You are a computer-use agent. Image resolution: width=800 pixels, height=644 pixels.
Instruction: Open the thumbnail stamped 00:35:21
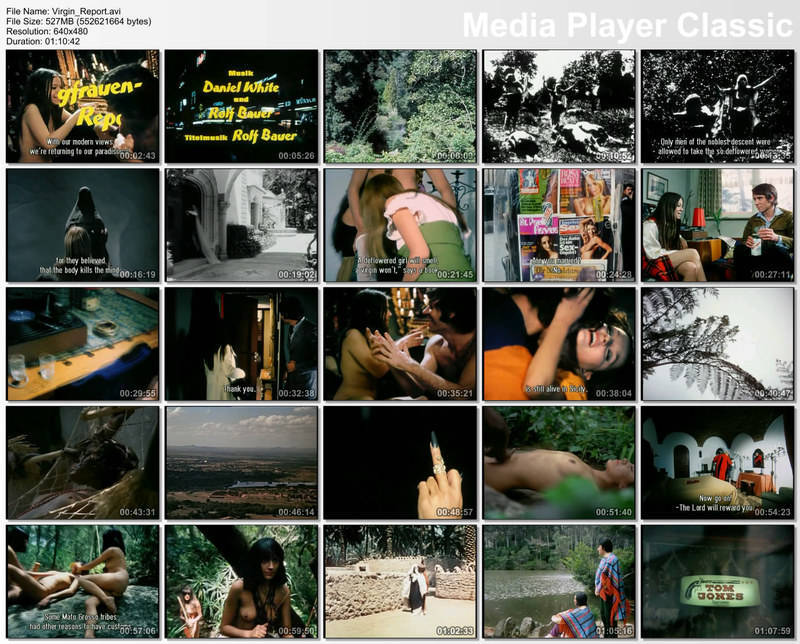(401, 344)
